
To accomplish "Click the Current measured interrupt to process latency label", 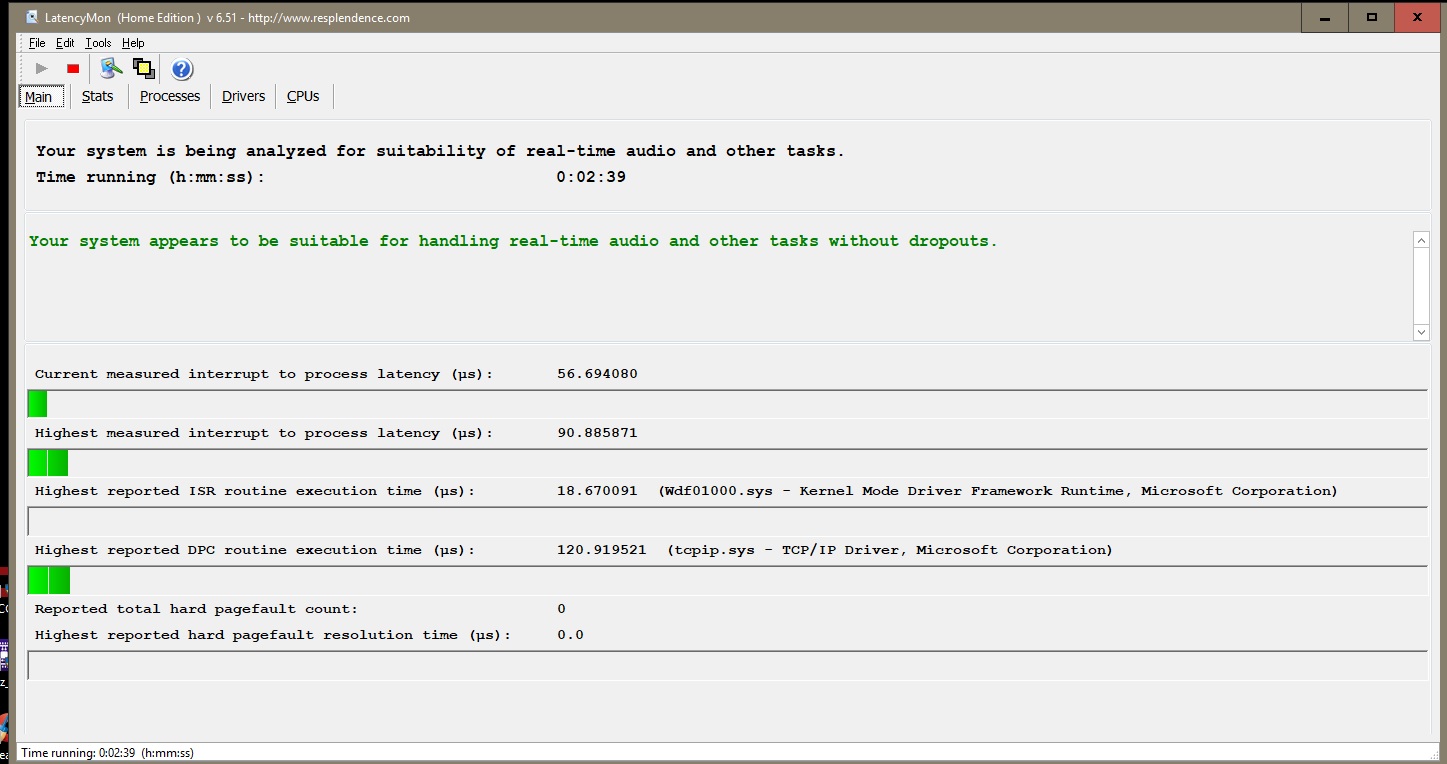I will 264,374.
